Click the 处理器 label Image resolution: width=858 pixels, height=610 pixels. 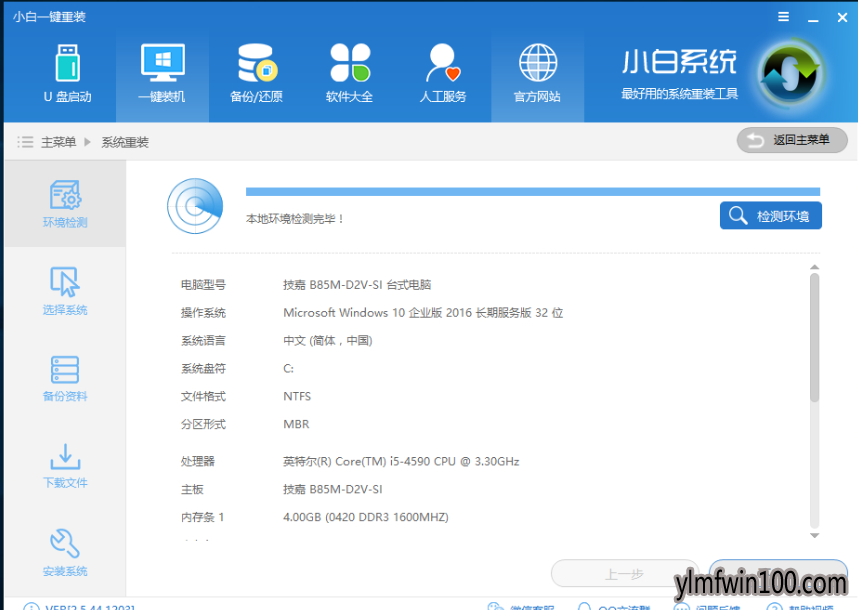(x=198, y=462)
